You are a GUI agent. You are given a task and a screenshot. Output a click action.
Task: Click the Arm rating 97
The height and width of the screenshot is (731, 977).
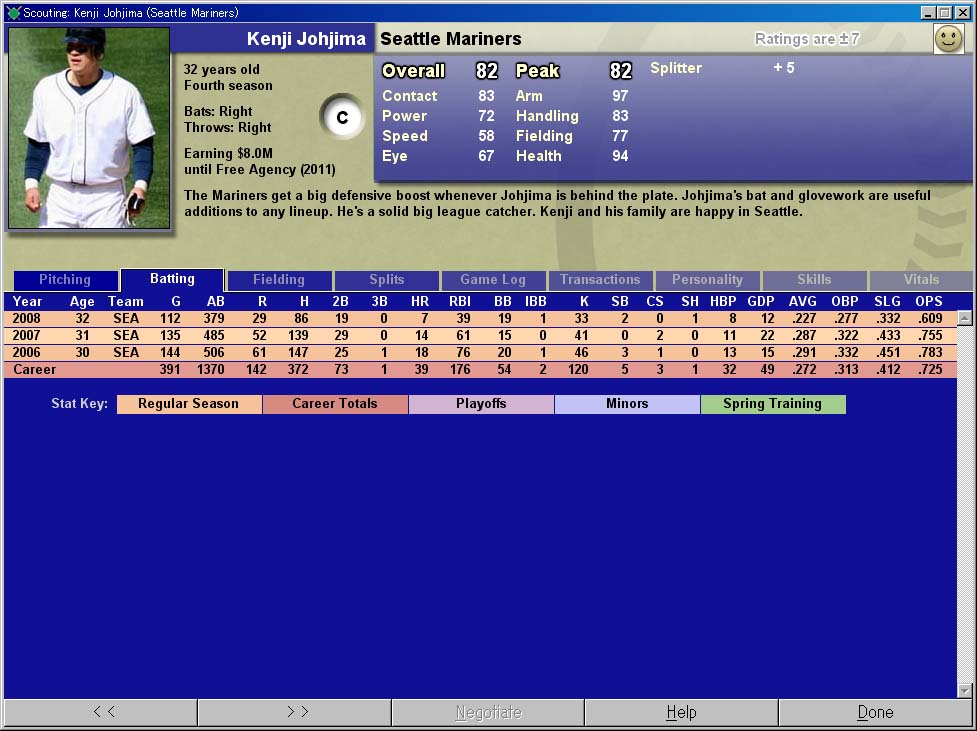(x=620, y=96)
